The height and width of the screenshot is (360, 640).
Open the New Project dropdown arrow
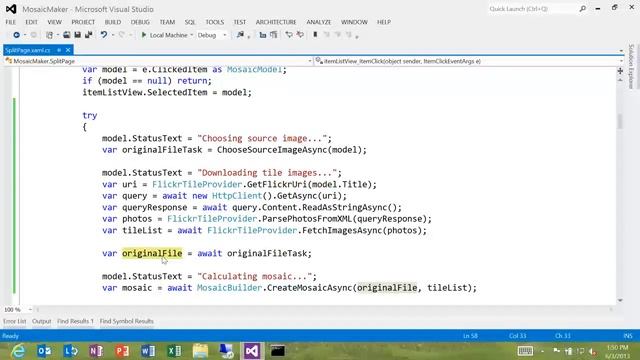[58, 35]
